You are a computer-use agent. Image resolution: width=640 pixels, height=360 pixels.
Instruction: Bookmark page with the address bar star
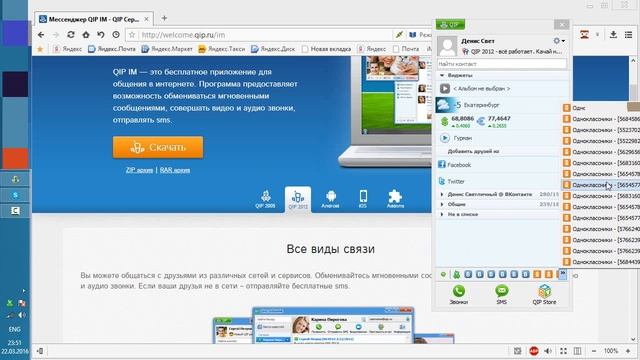click(132, 35)
